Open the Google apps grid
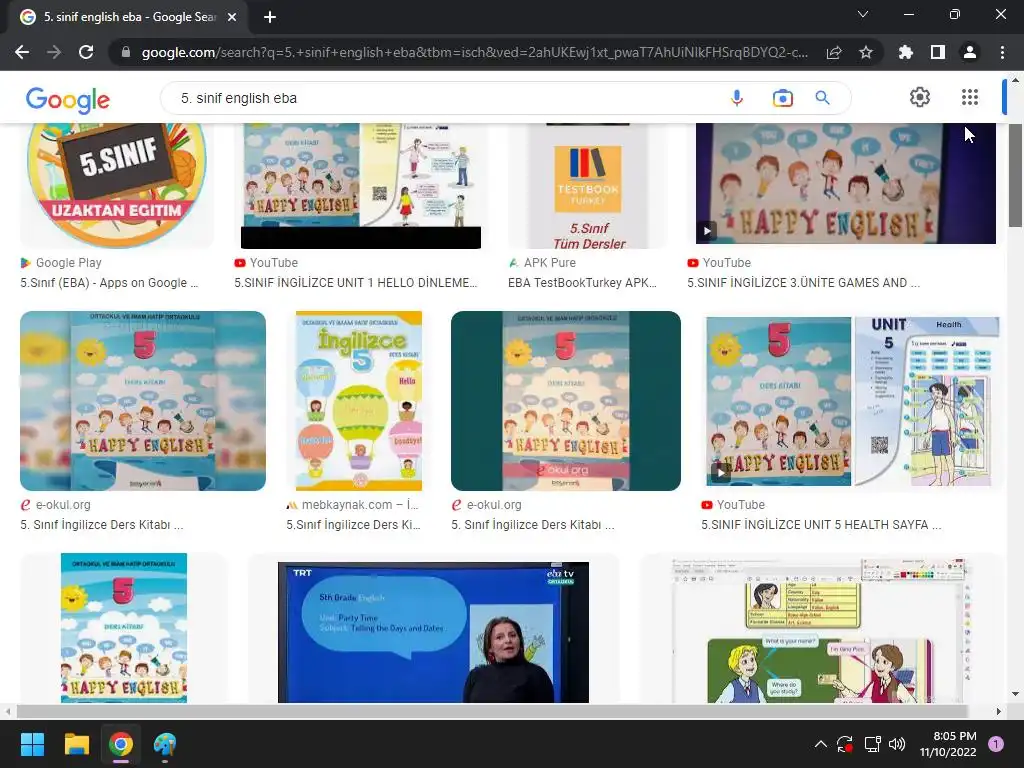This screenshot has height=768, width=1024. pos(970,97)
